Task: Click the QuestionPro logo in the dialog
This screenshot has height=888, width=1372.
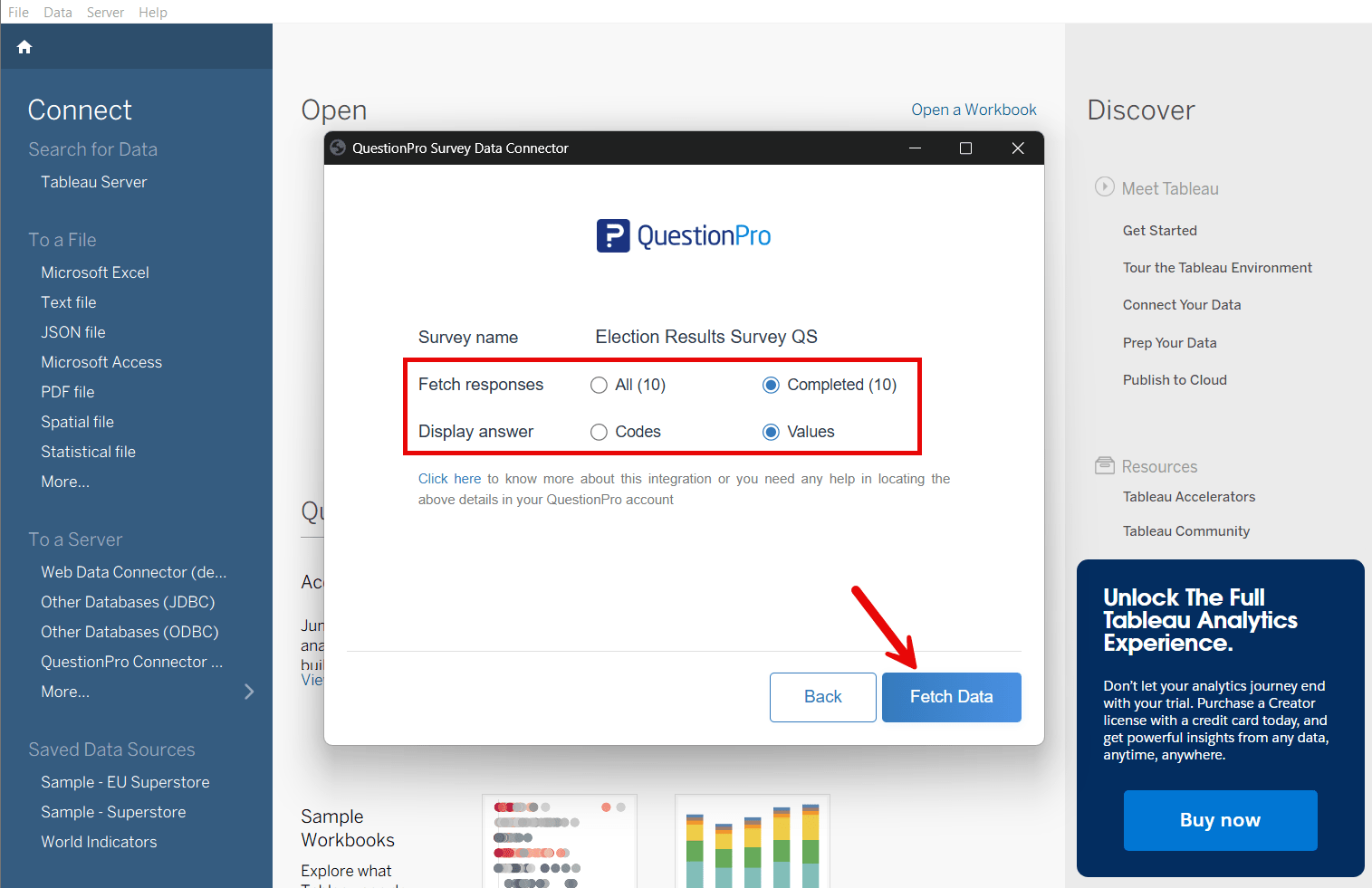Action: point(684,236)
